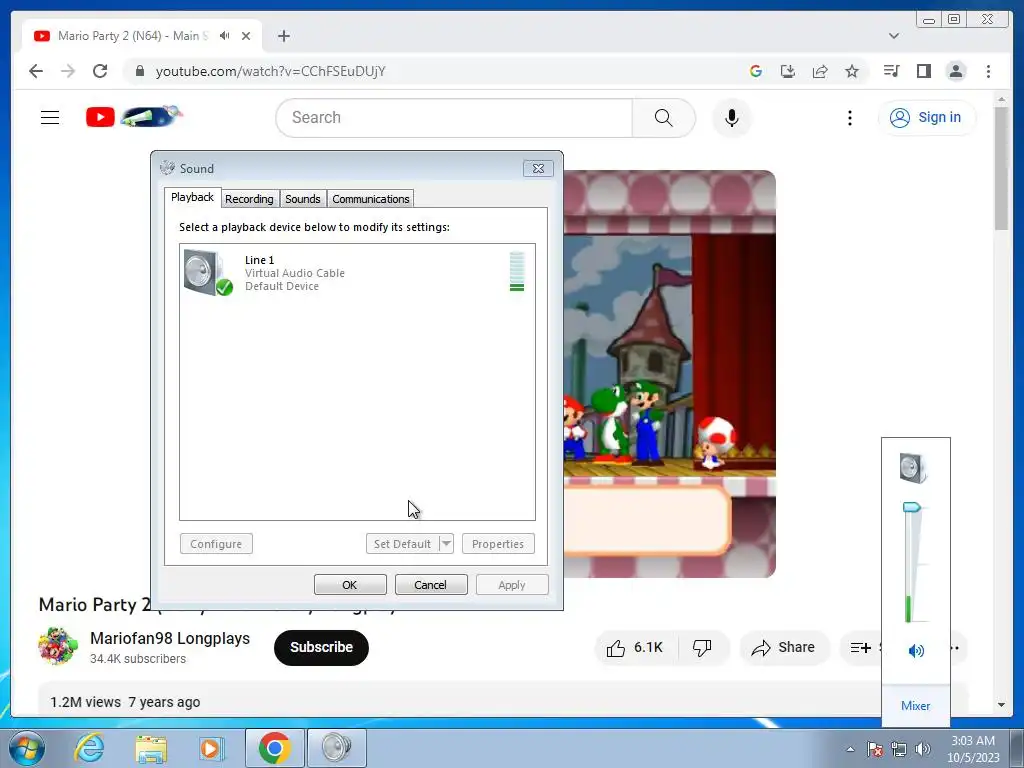Click OK in the Sound dialog

(x=350, y=584)
